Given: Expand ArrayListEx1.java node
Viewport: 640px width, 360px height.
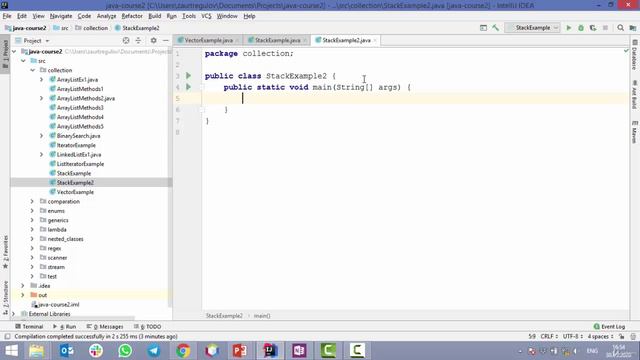Looking at the screenshot, I should [42, 80].
